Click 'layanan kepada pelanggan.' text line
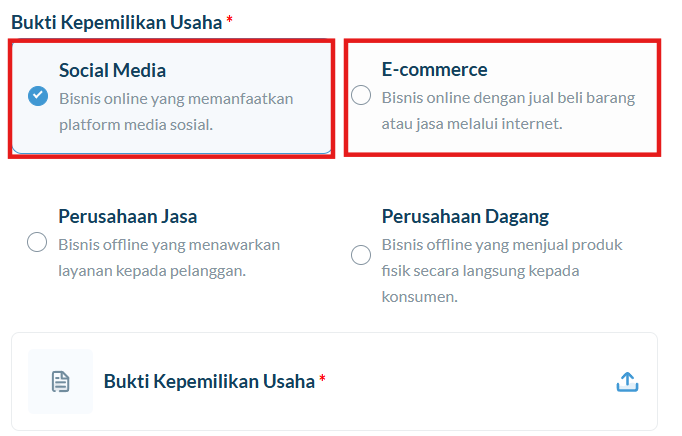The image size is (682, 436). 152,271
